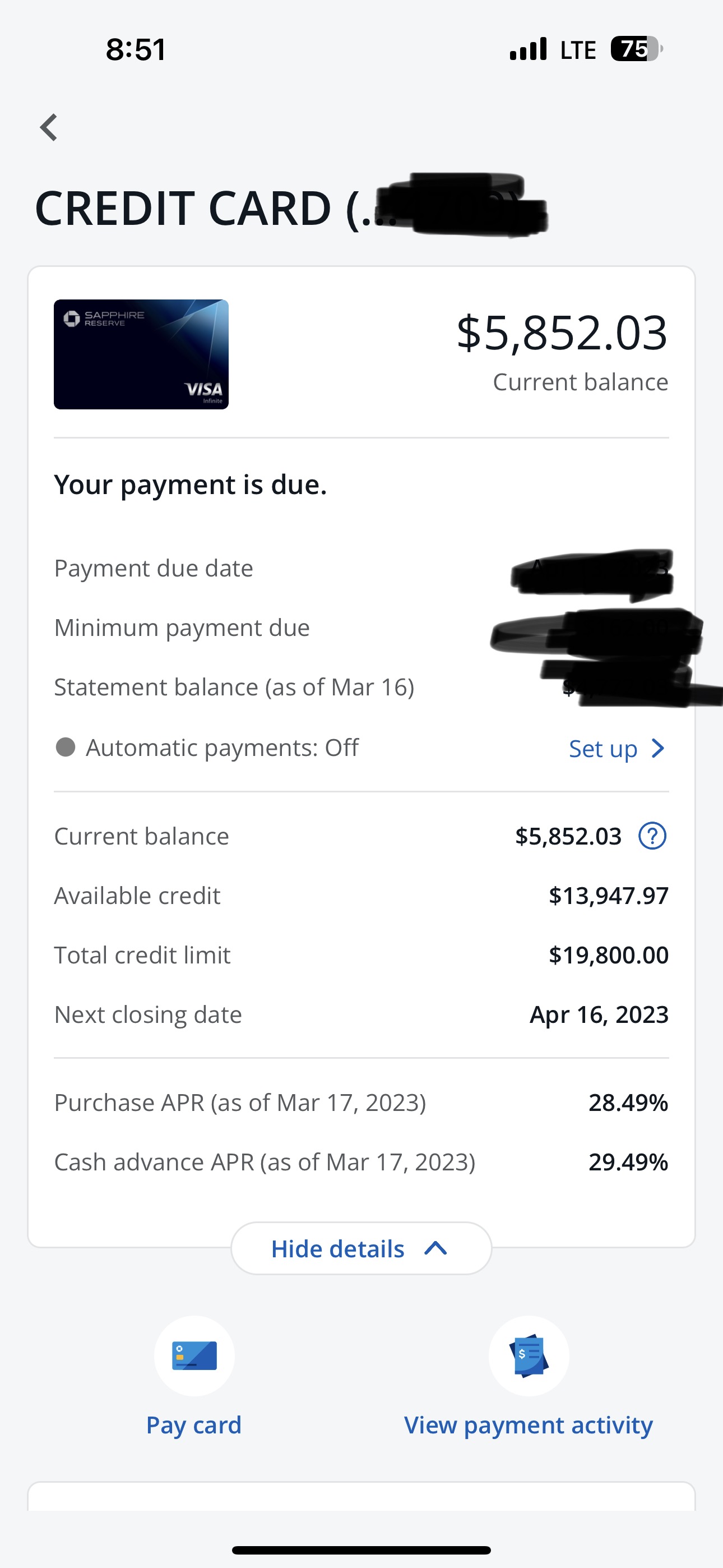This screenshot has height=1568, width=723.
Task: Tap the Pay card label
Action: tap(193, 1425)
